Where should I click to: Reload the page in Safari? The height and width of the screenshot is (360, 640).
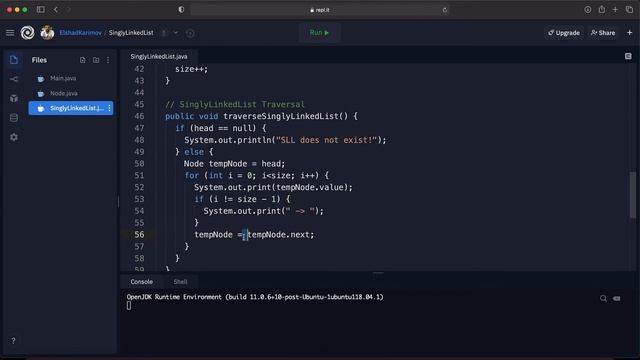[x=444, y=10]
